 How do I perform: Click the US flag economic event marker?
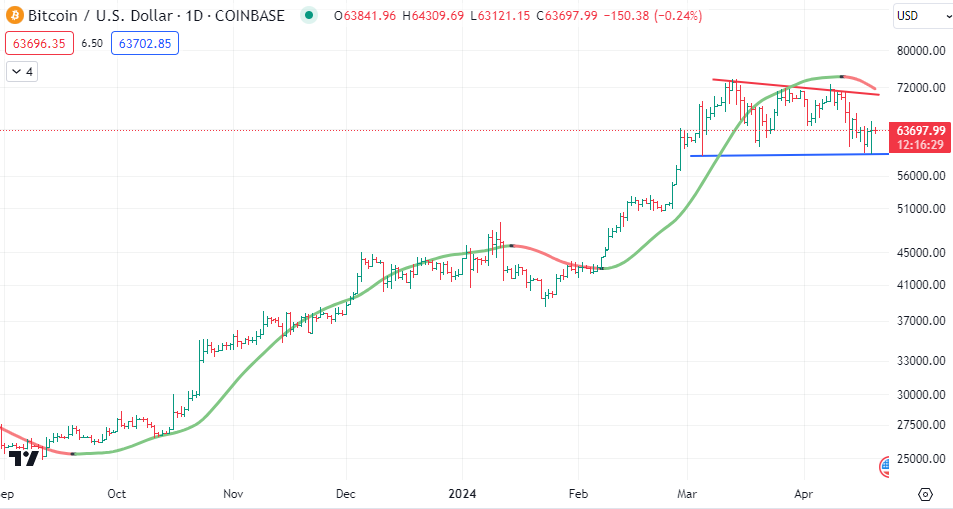click(886, 465)
